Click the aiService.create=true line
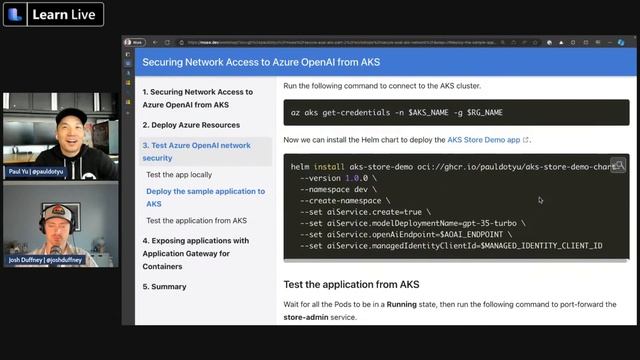The height and width of the screenshot is (360, 640). [x=365, y=212]
